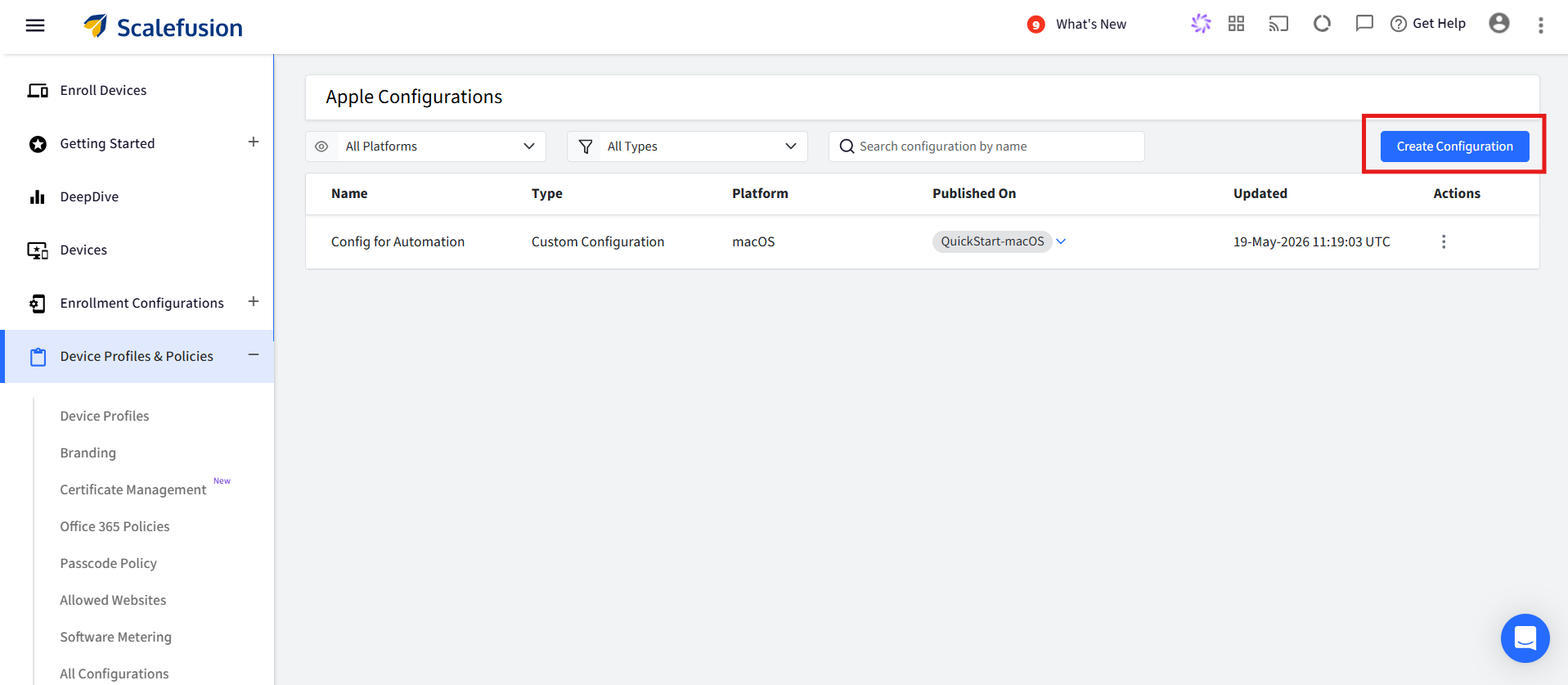Expand the Getting Started section
Image resolution: width=1568 pixels, height=685 pixels.
254,142
